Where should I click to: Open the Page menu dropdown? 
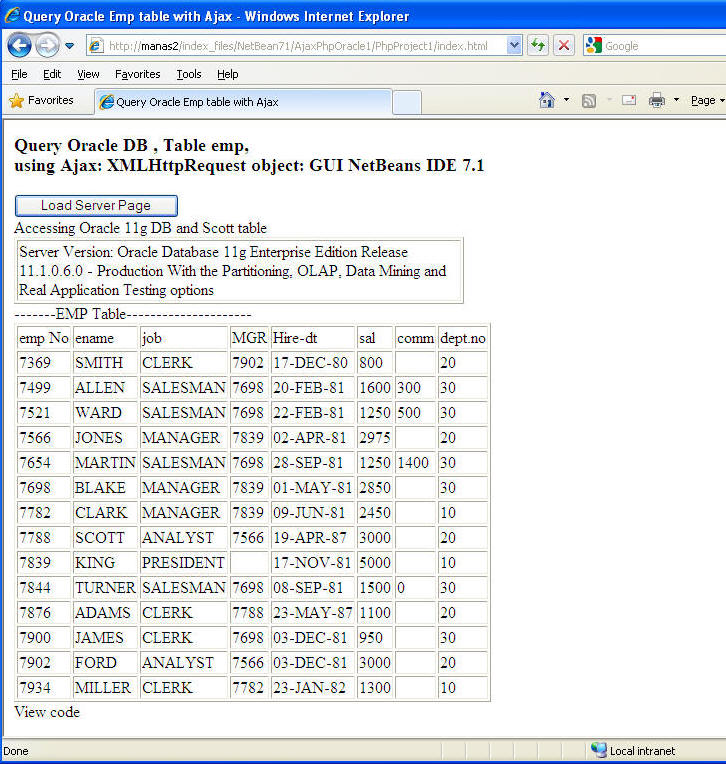click(x=707, y=100)
